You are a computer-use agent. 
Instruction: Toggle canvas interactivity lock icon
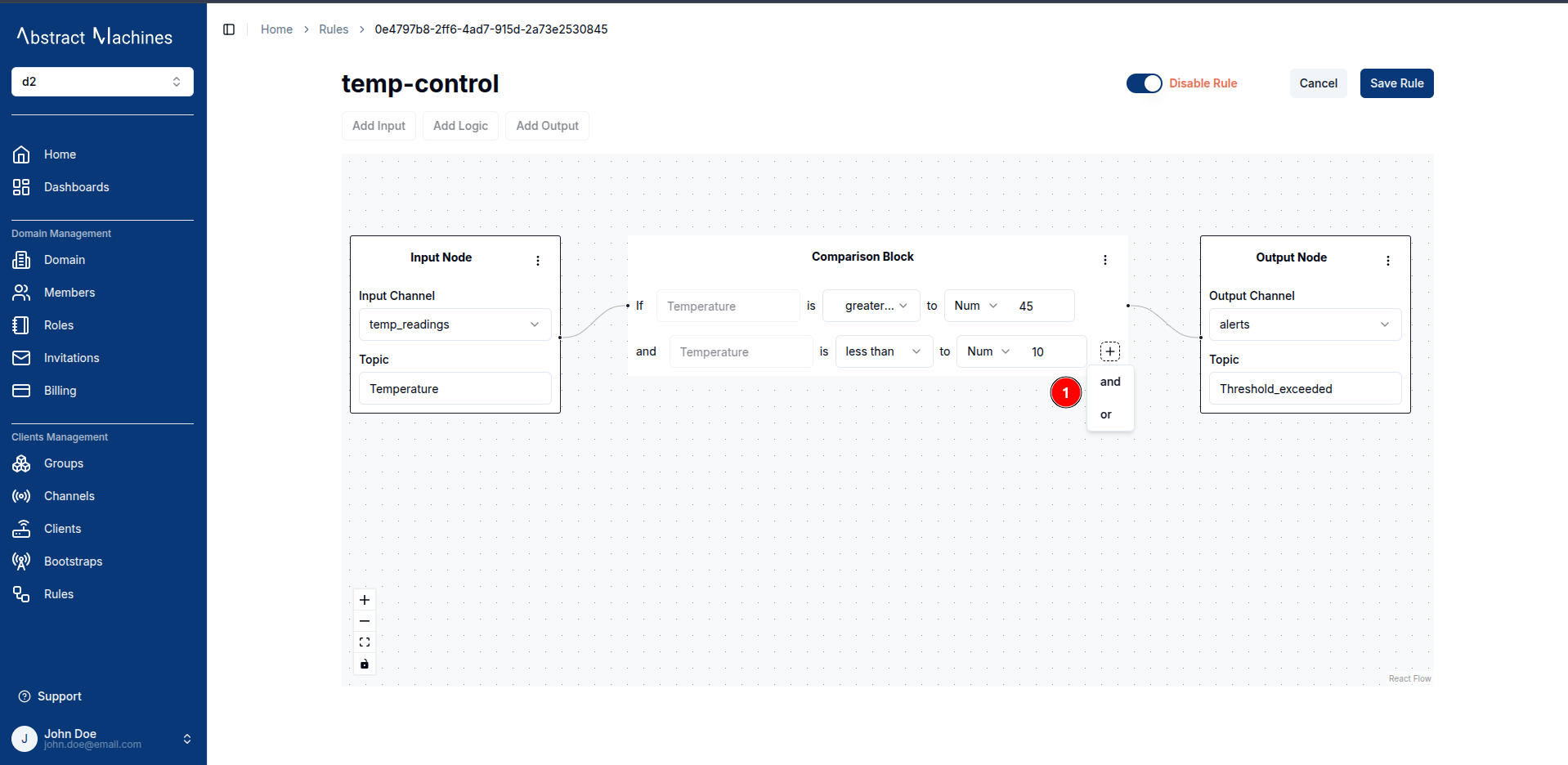pos(365,664)
